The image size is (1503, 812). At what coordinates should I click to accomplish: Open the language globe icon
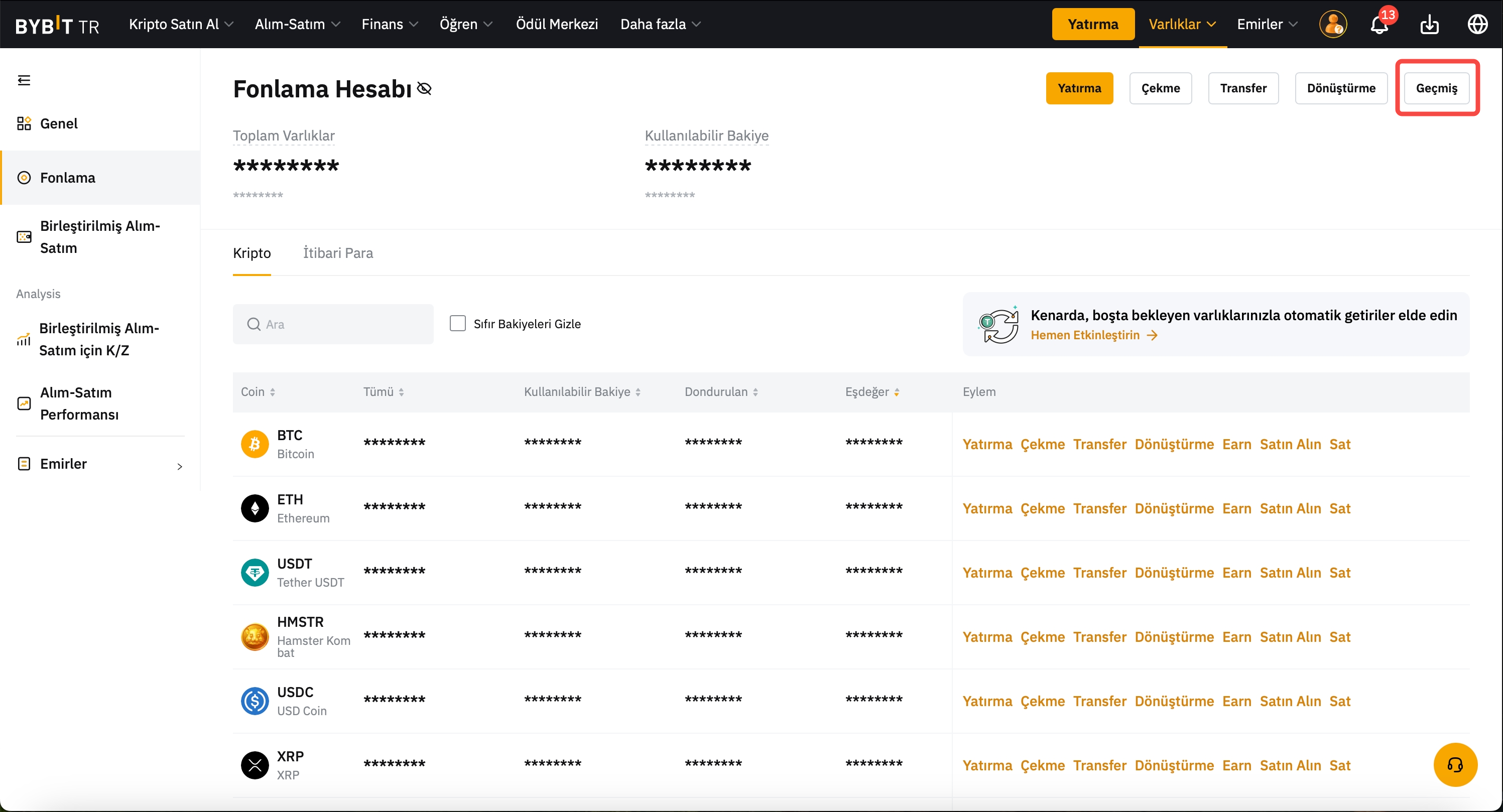pos(1477,25)
